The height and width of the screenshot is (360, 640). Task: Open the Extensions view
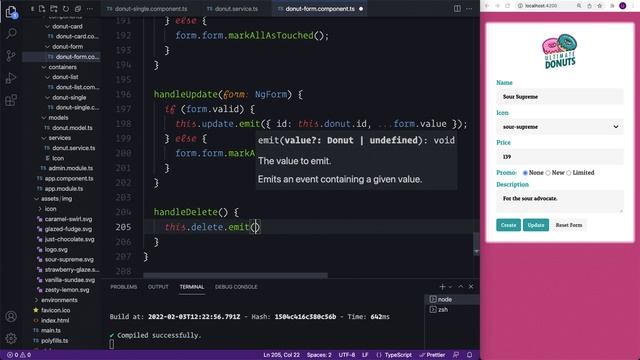pyautogui.click(x=11, y=100)
